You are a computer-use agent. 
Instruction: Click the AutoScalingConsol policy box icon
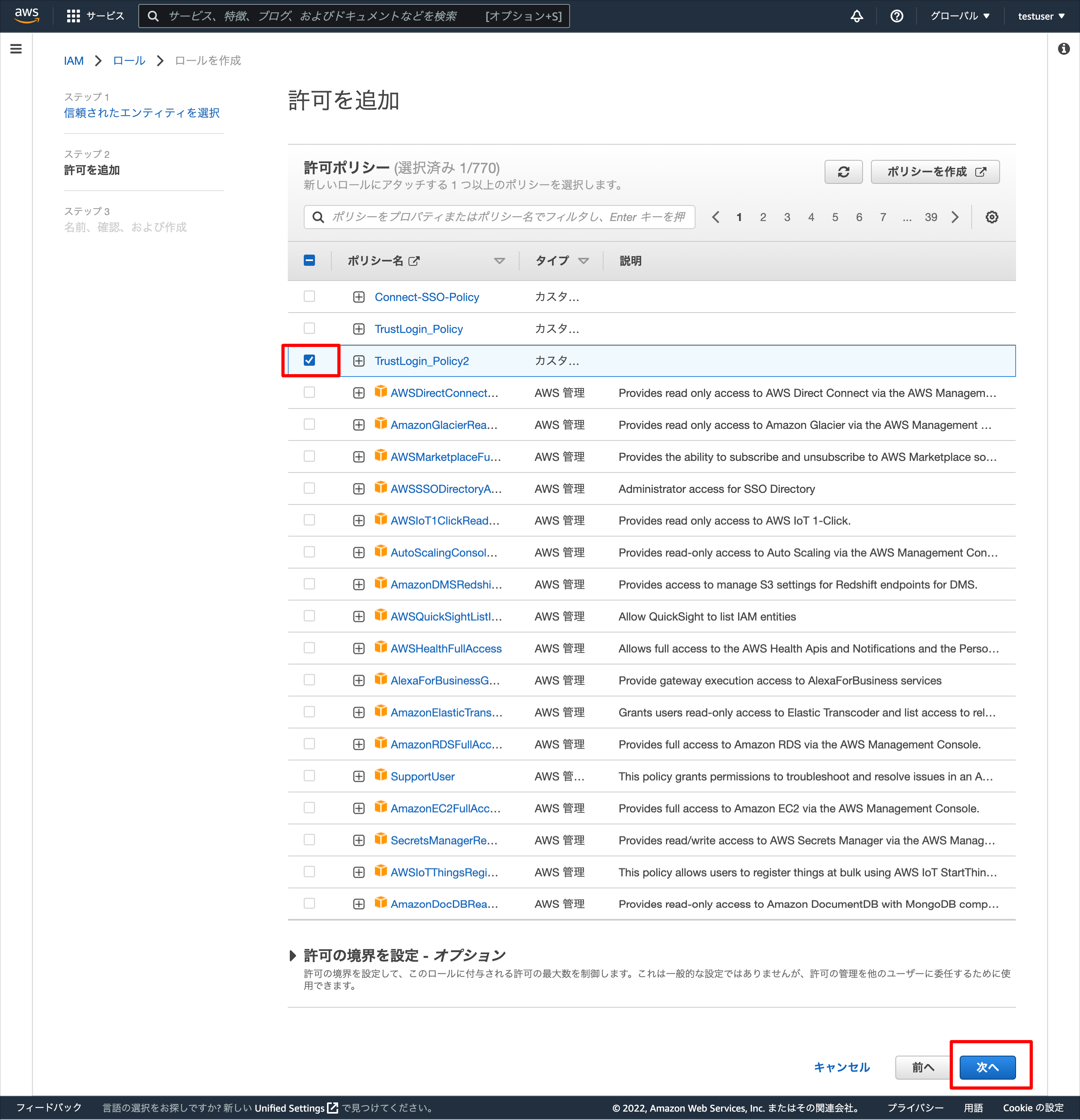click(381, 552)
